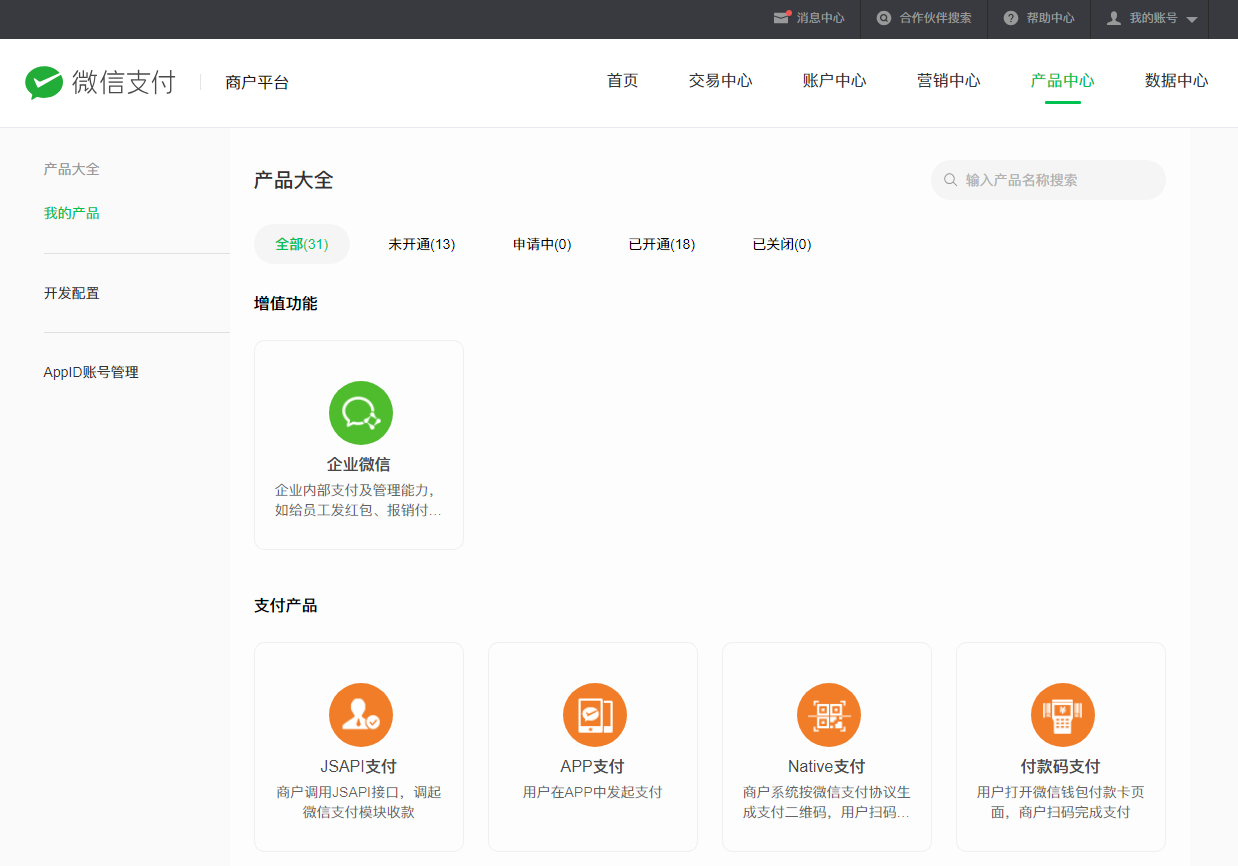1238x866 pixels.
Task: Click the message center envelope icon
Action: 782,18
